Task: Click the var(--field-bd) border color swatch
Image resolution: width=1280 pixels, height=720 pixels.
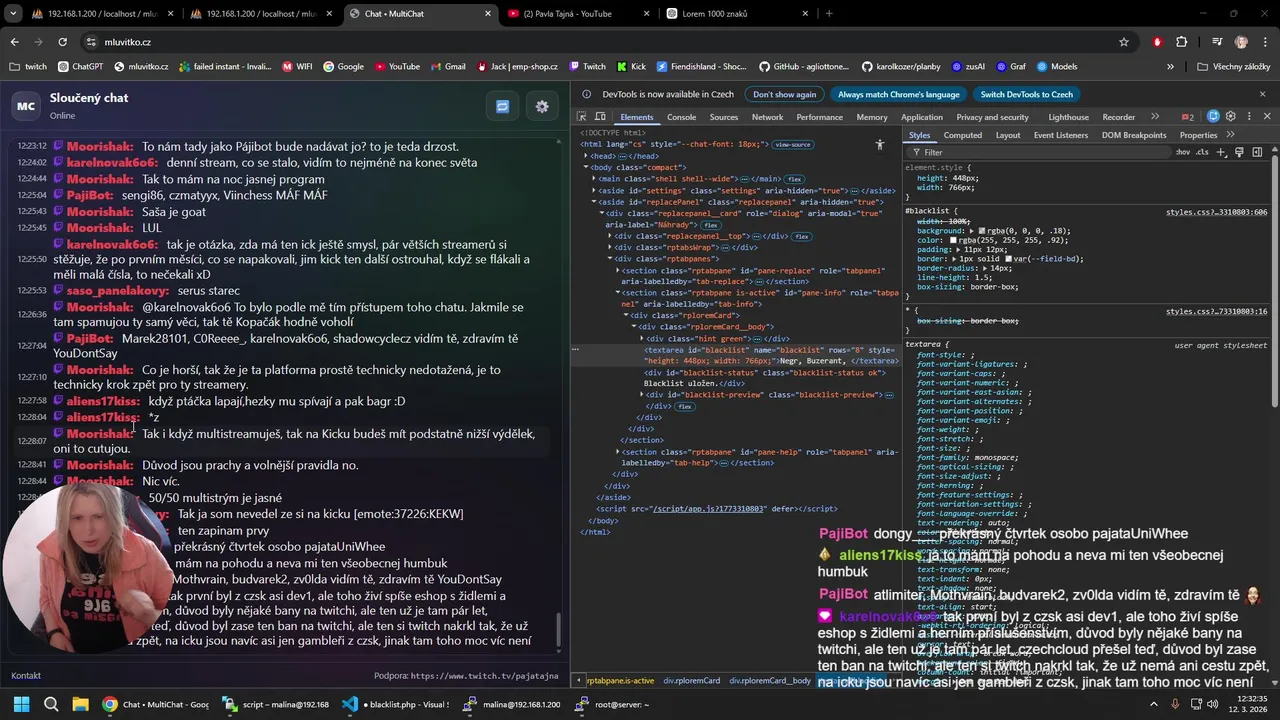Action: pyautogui.click(x=1010, y=259)
